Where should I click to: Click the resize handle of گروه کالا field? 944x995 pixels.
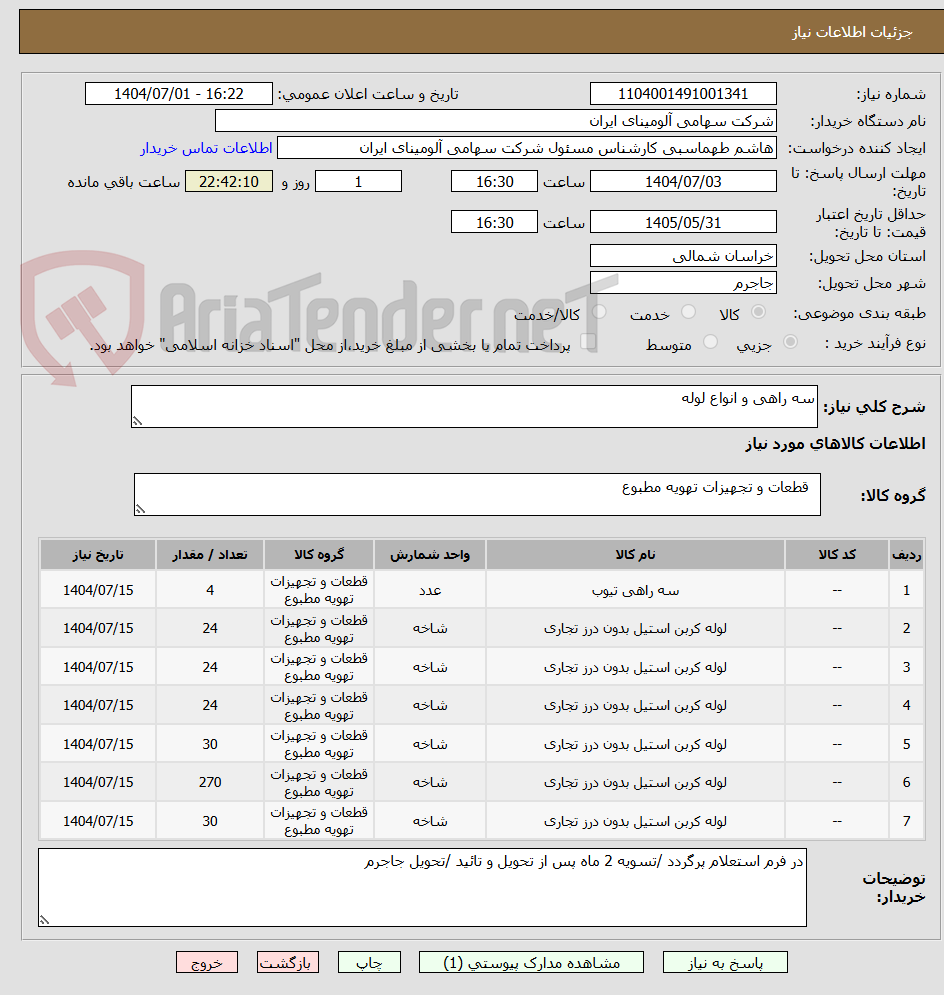142,510
